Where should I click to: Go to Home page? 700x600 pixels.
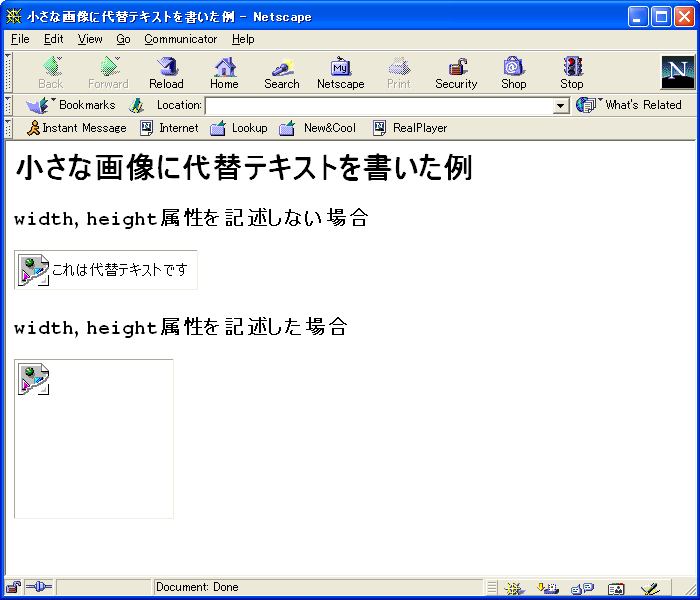[224, 72]
